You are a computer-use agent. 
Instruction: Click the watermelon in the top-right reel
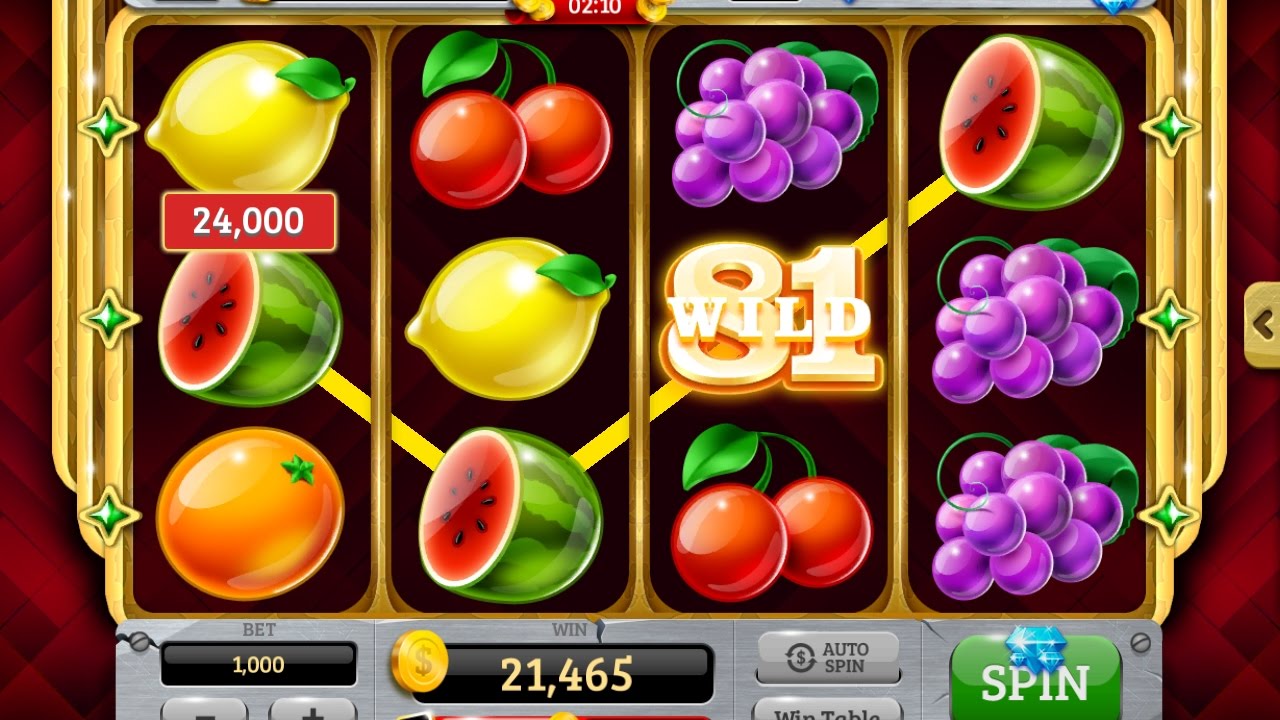pos(1030,121)
